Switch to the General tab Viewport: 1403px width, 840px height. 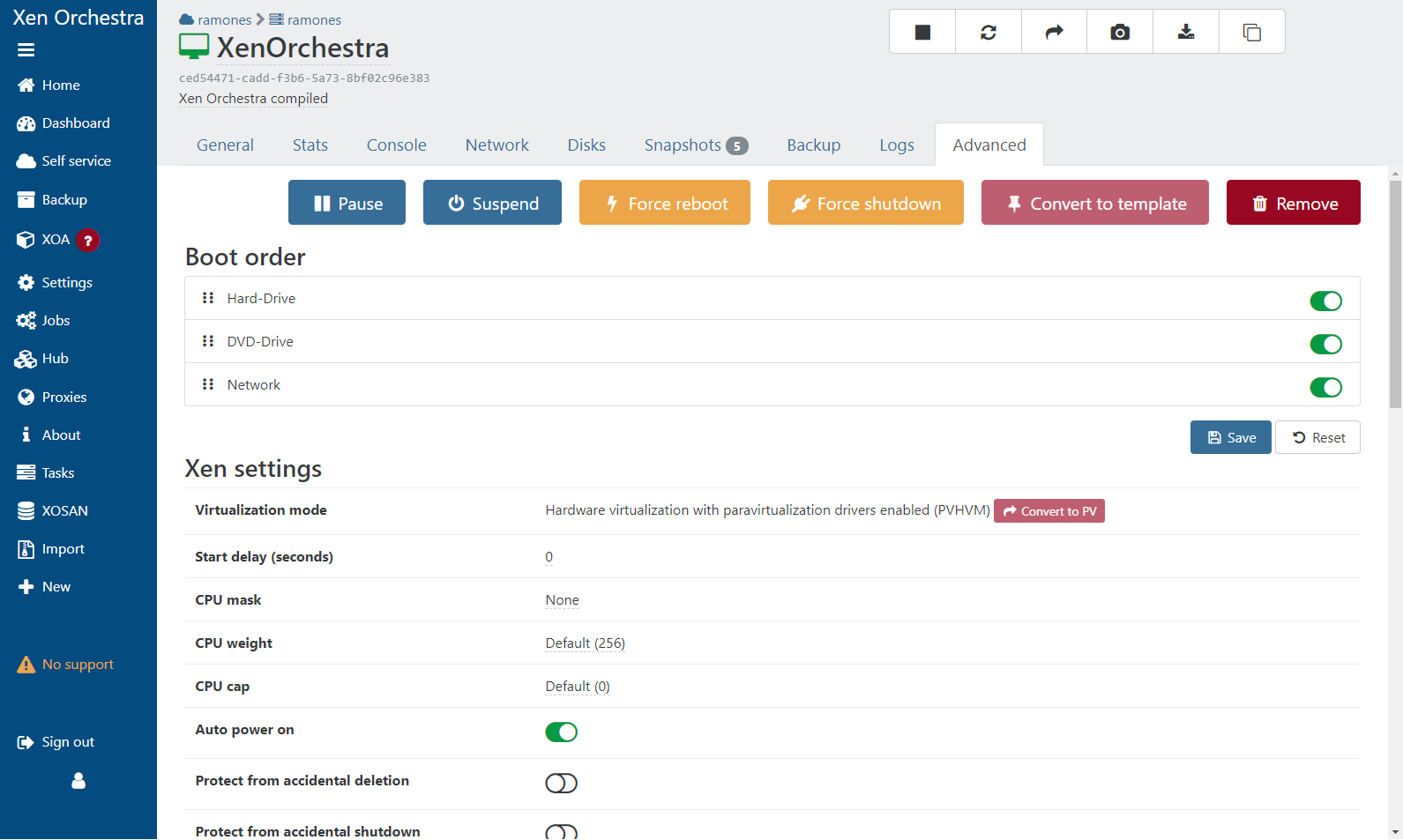click(x=225, y=145)
